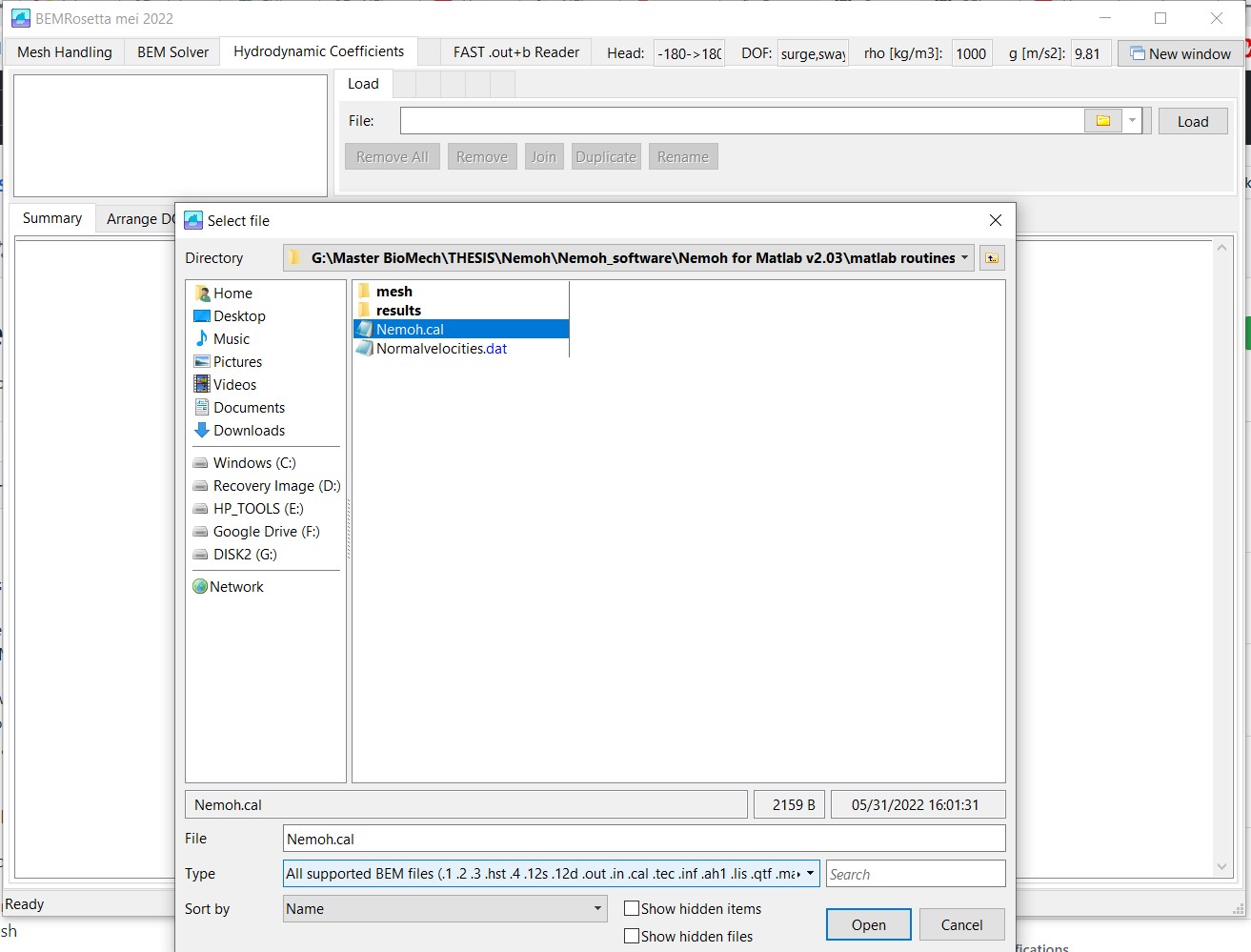Switch to the Mesh Handling tab
This screenshot has height=952, width=1251.
(x=64, y=52)
